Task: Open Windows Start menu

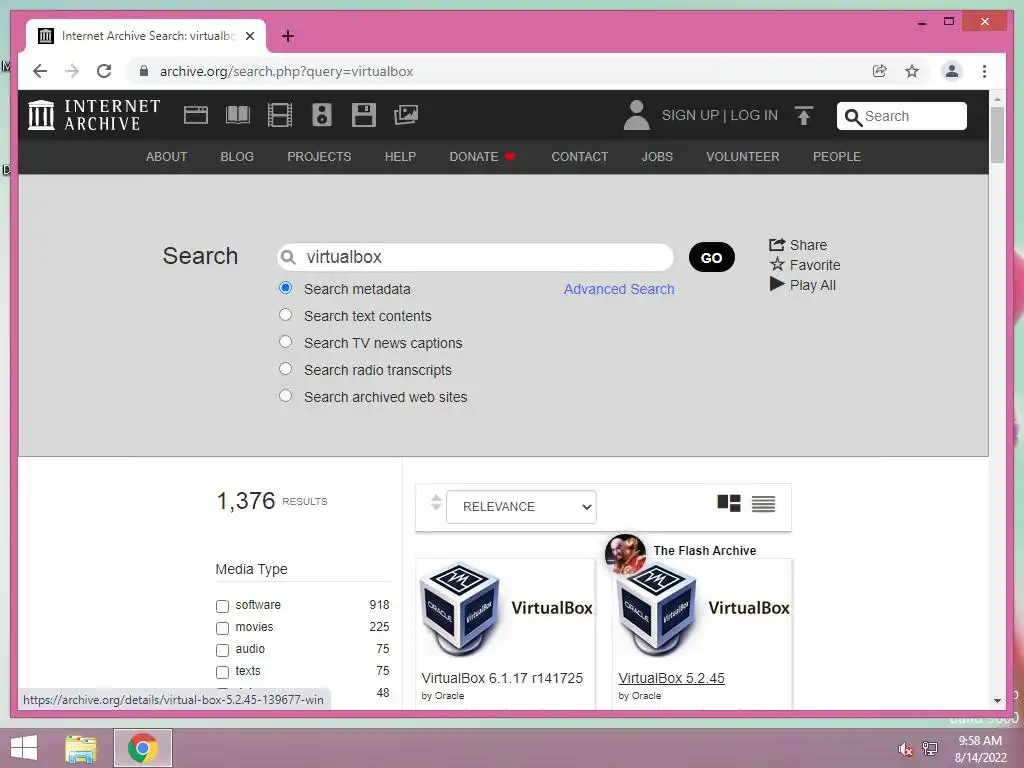Action: click(x=24, y=748)
